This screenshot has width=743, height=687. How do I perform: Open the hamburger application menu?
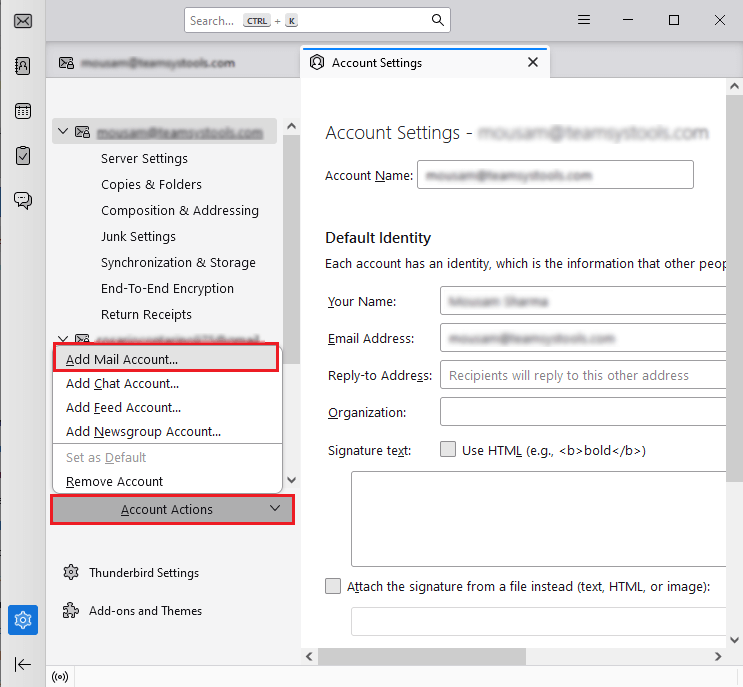(x=584, y=20)
